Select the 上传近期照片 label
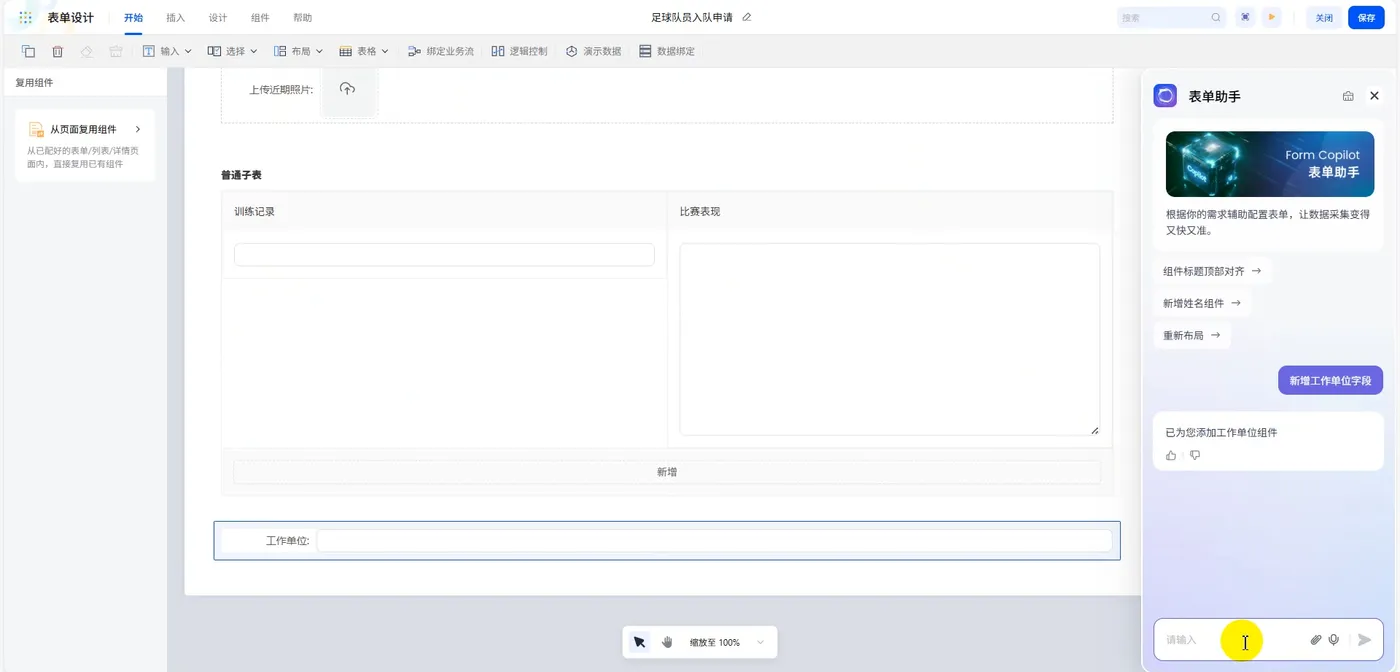 pyautogui.click(x=281, y=89)
